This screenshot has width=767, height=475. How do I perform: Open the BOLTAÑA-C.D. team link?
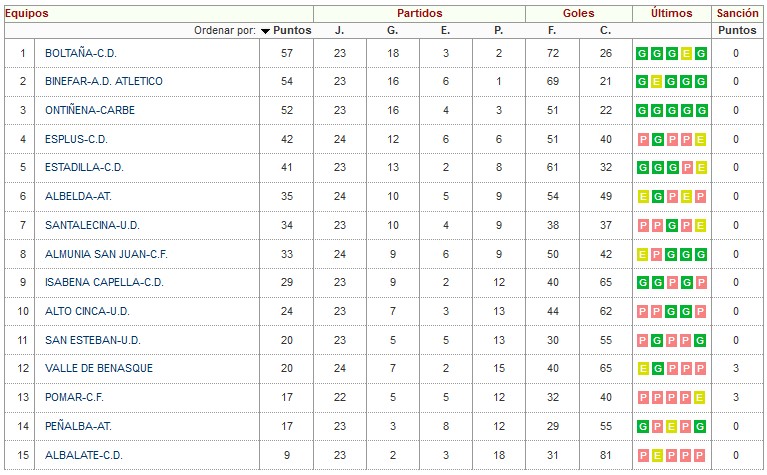[x=81, y=53]
